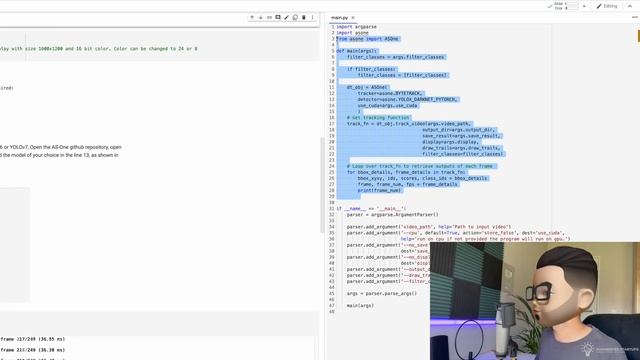Move the selected cell up
Viewport: 640px width, 360px height.
click(x=252, y=18)
